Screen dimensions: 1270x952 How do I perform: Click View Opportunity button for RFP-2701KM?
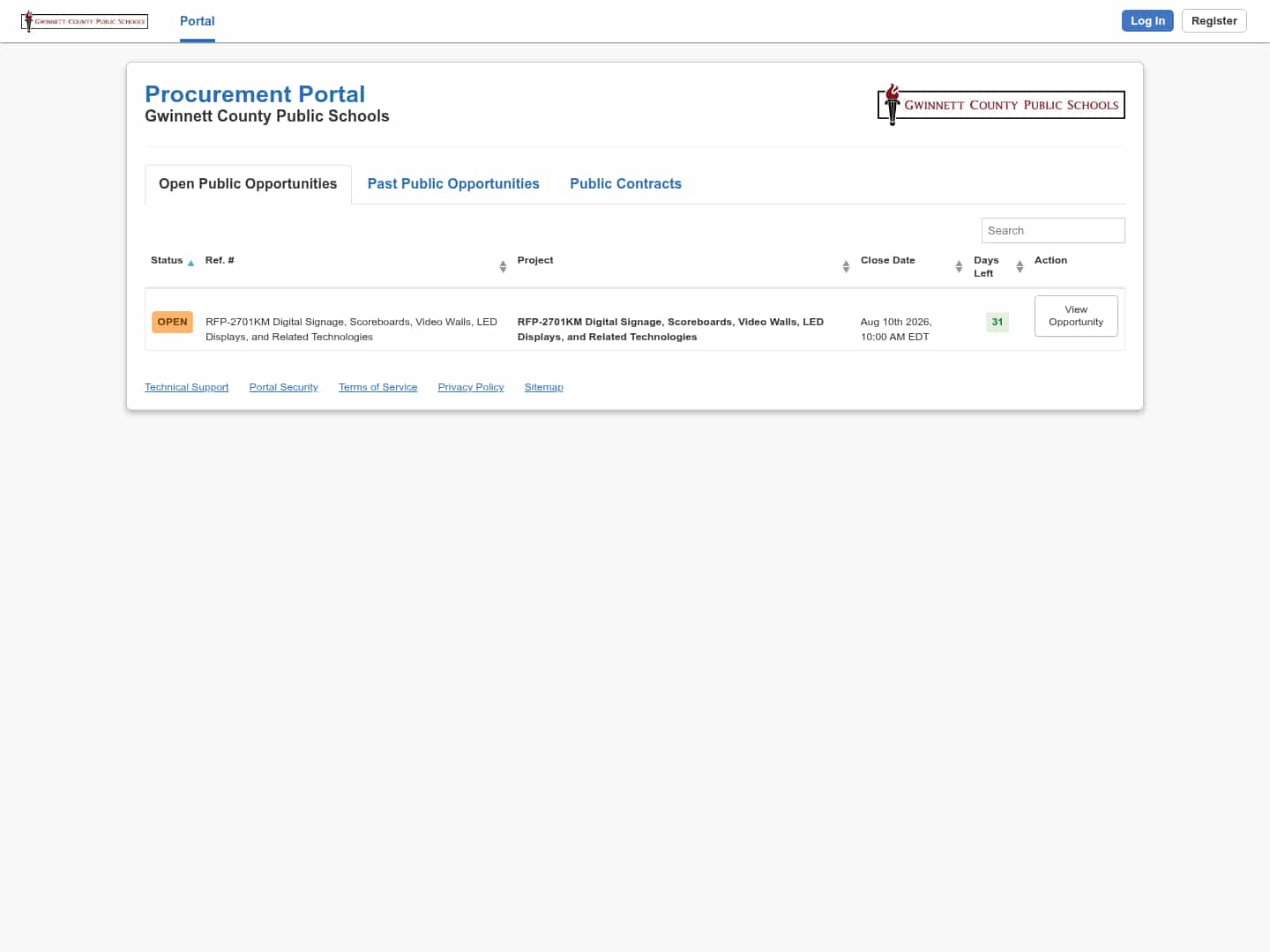(x=1076, y=316)
